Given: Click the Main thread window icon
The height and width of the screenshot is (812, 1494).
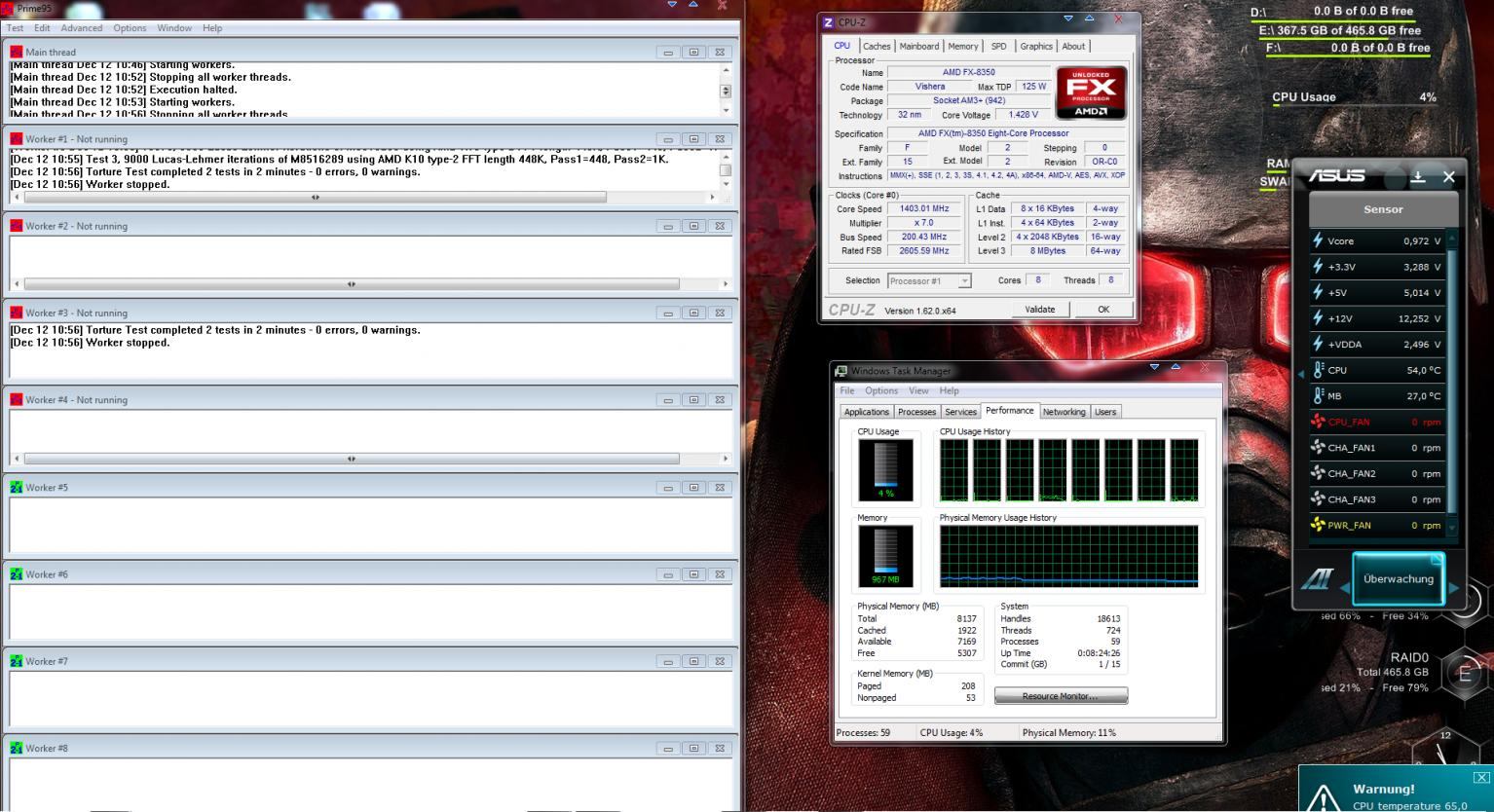Looking at the screenshot, I should pos(16,52).
